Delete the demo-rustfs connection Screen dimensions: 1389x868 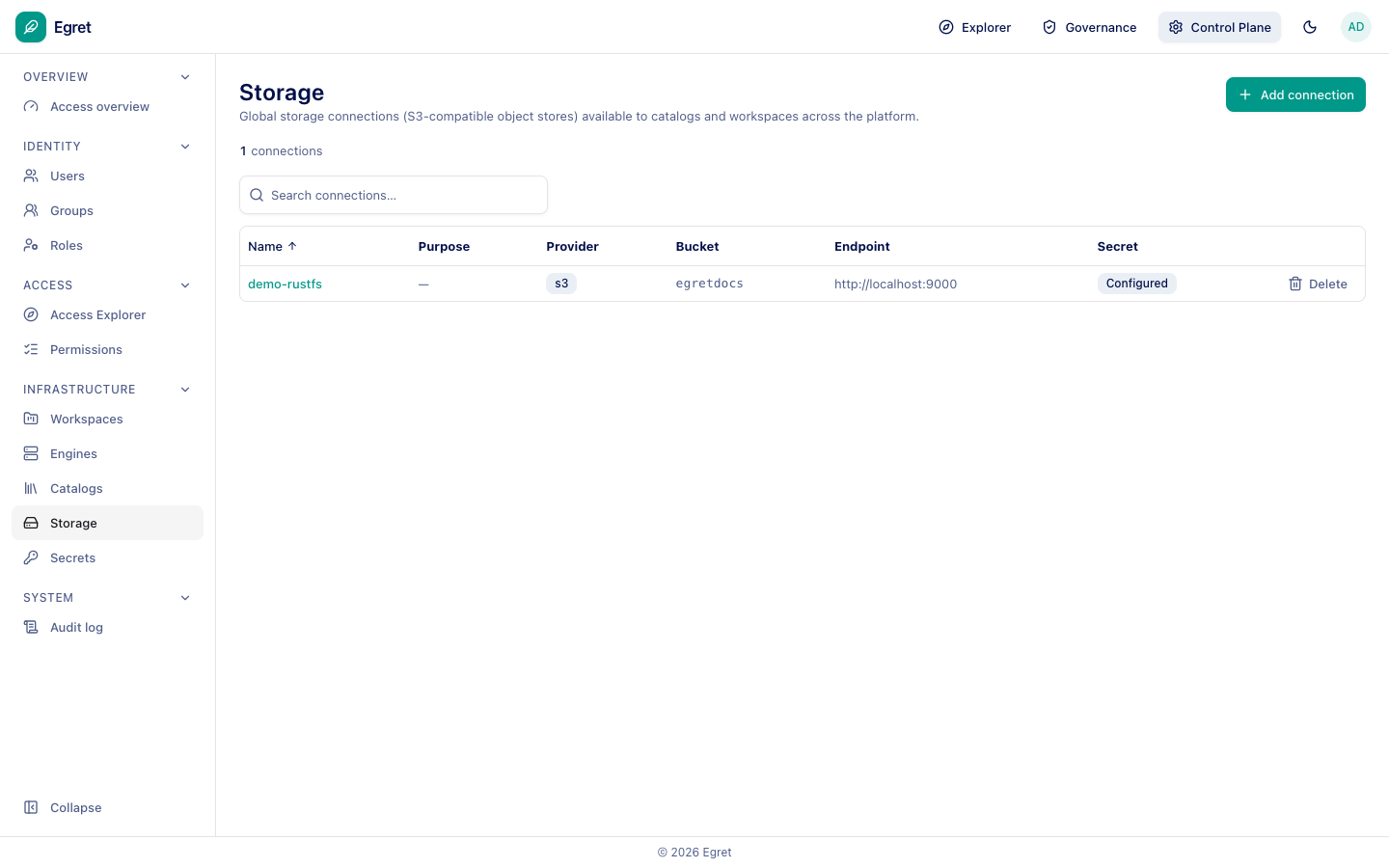pyautogui.click(x=1318, y=284)
